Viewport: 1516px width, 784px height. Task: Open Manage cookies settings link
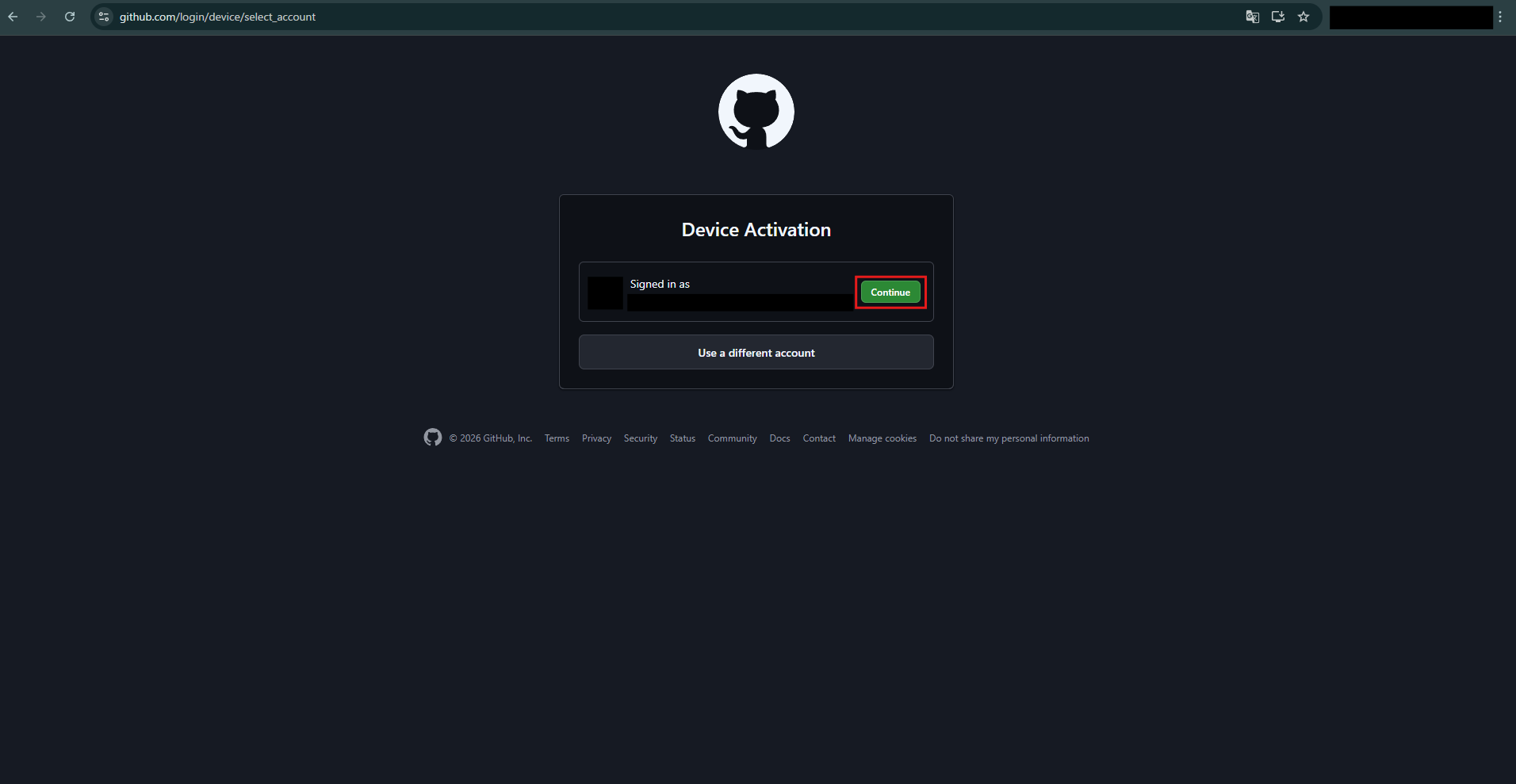[x=882, y=438]
